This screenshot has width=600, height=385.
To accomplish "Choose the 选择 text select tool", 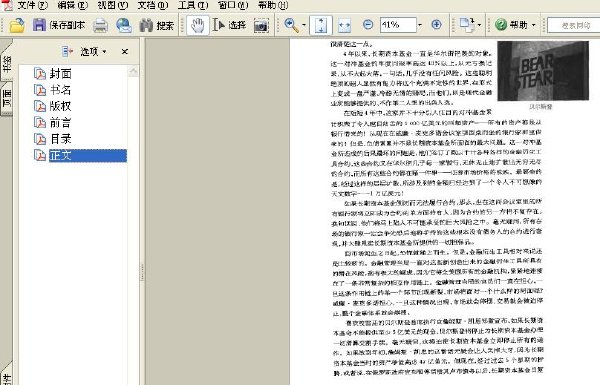I will [229, 25].
